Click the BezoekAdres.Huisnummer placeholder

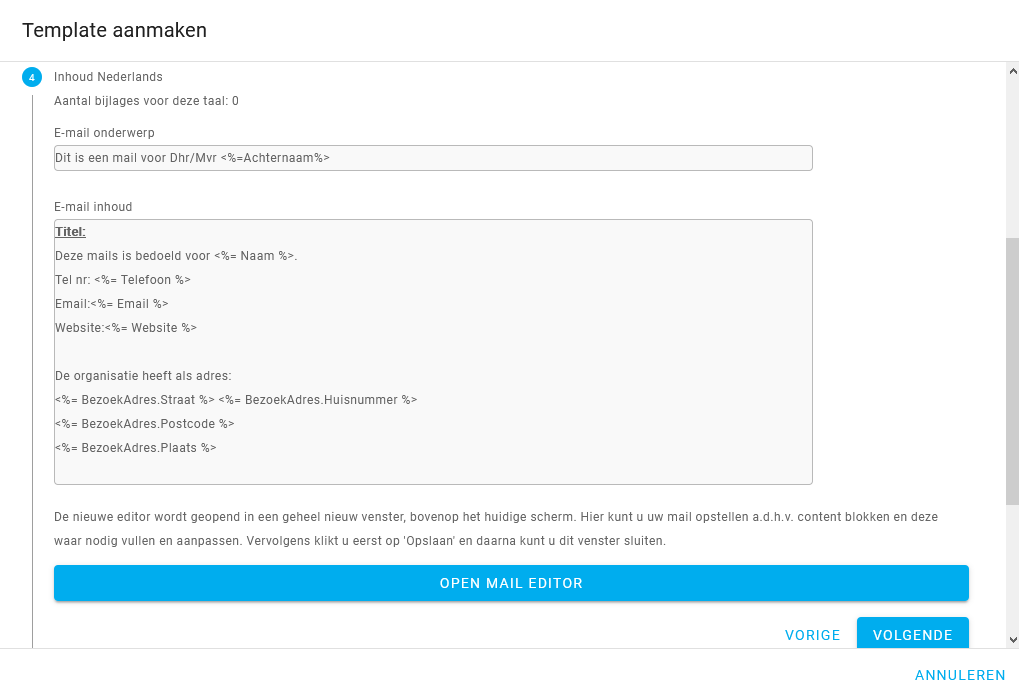coord(318,400)
